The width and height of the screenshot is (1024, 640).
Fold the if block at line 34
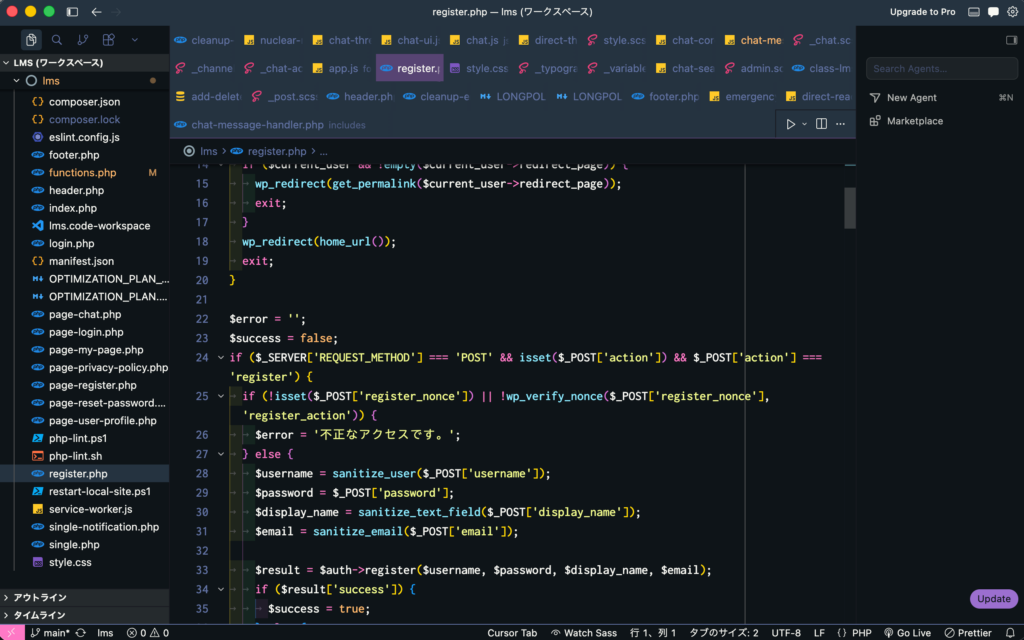pyautogui.click(x=221, y=589)
